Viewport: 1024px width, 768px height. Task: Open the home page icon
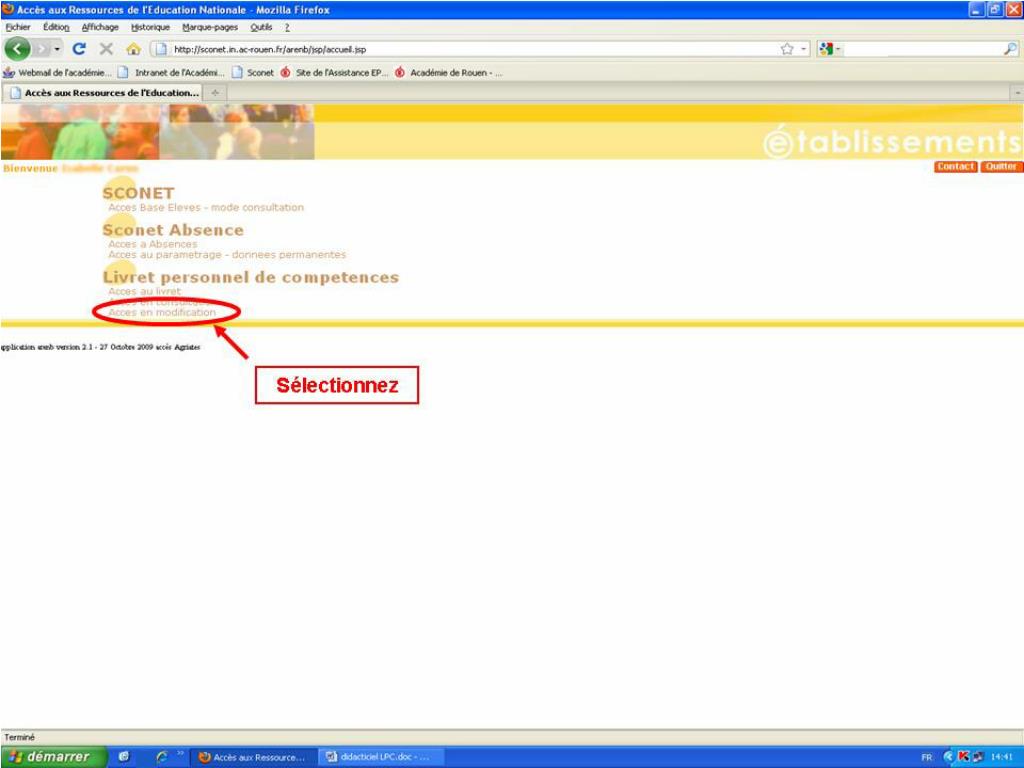click(133, 50)
